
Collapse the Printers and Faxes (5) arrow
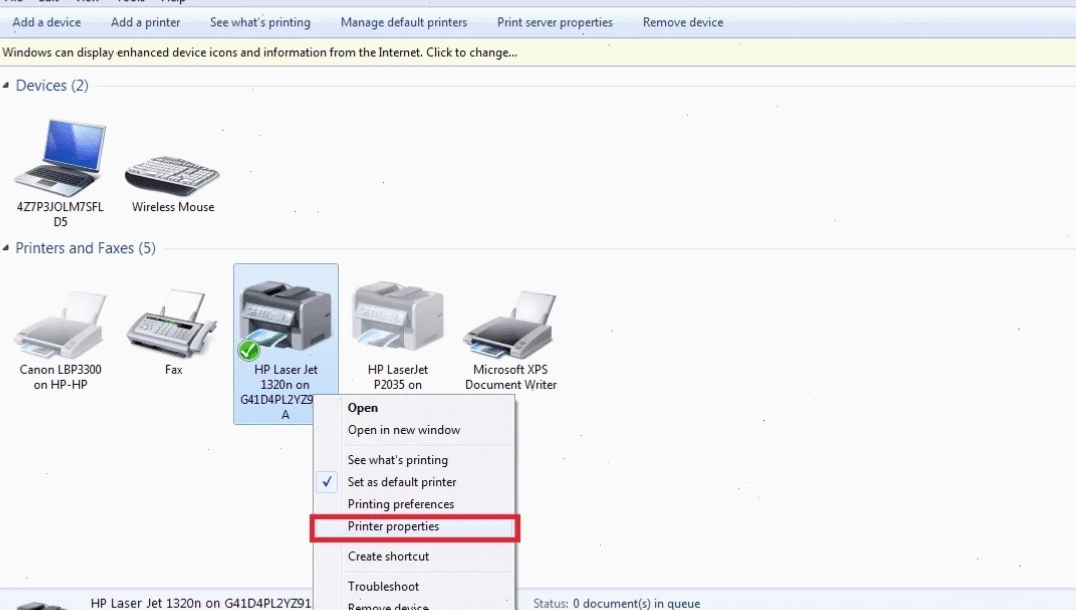pos(6,248)
